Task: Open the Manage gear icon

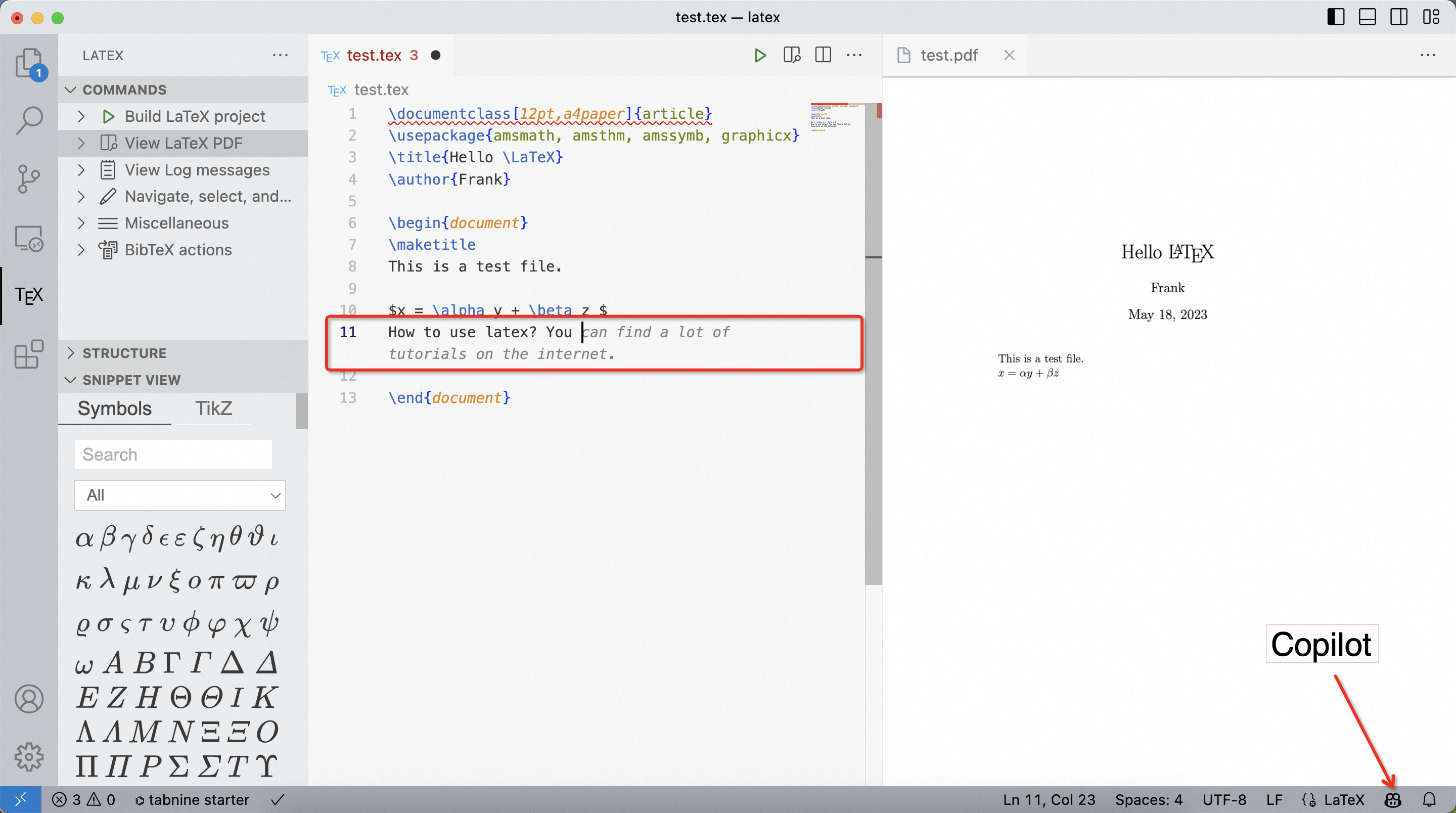Action: point(29,757)
